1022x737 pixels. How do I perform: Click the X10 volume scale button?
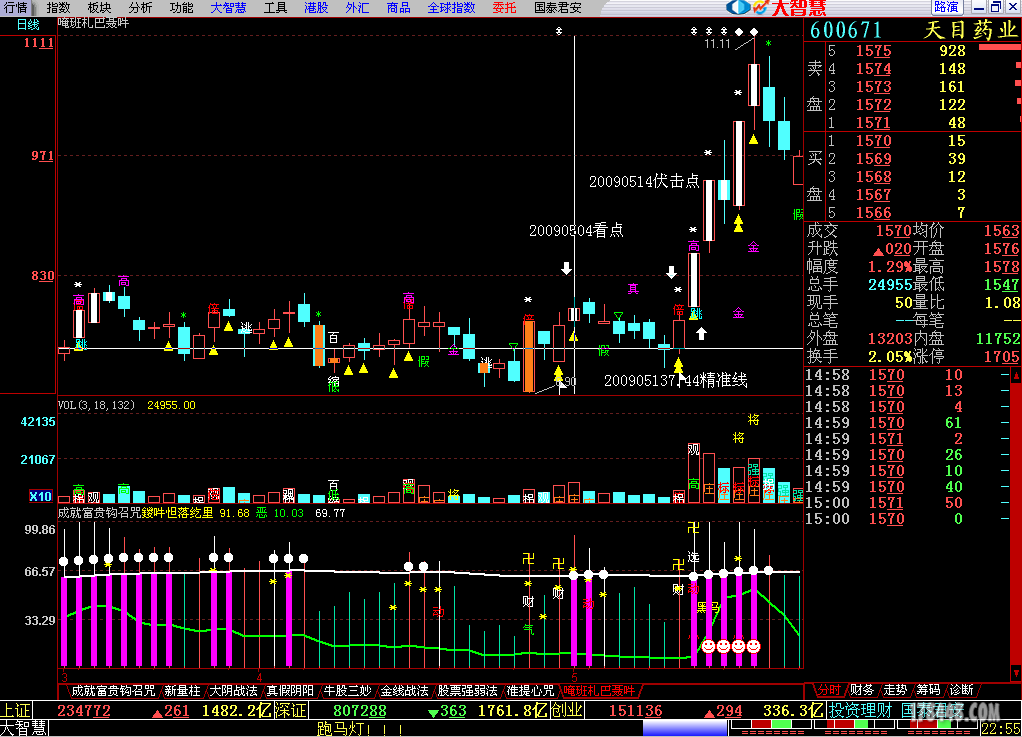click(40, 497)
